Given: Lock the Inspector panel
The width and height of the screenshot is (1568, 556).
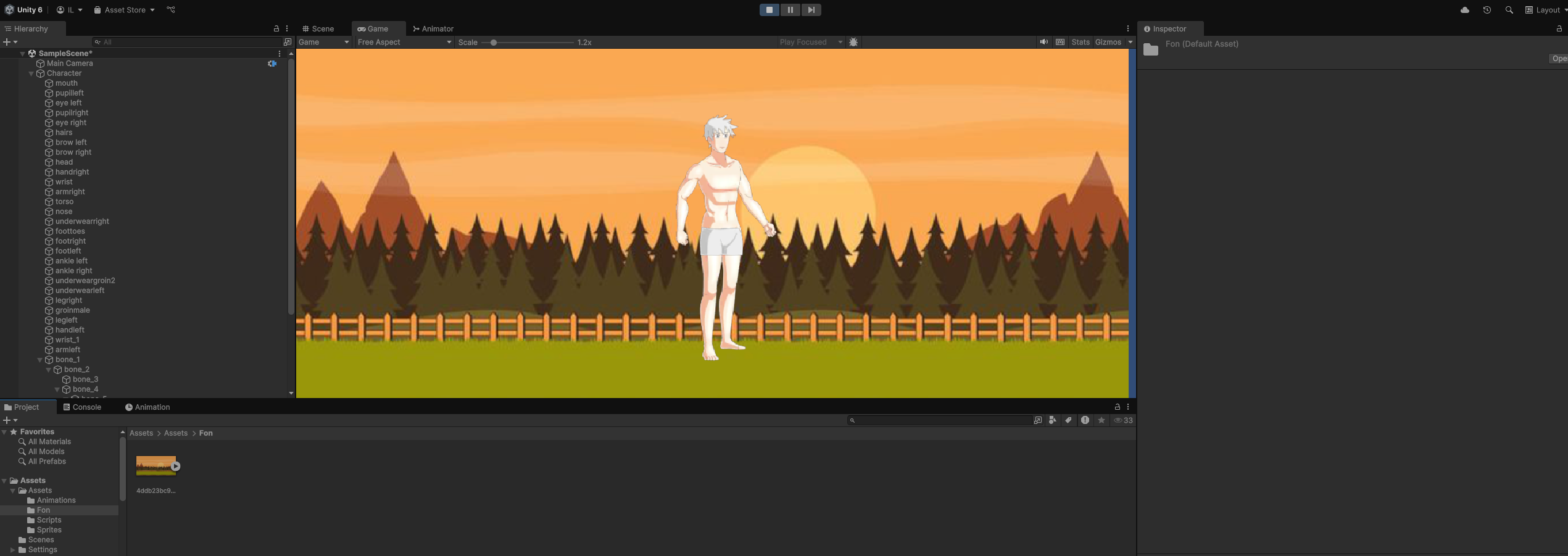Looking at the screenshot, I should (x=1559, y=29).
